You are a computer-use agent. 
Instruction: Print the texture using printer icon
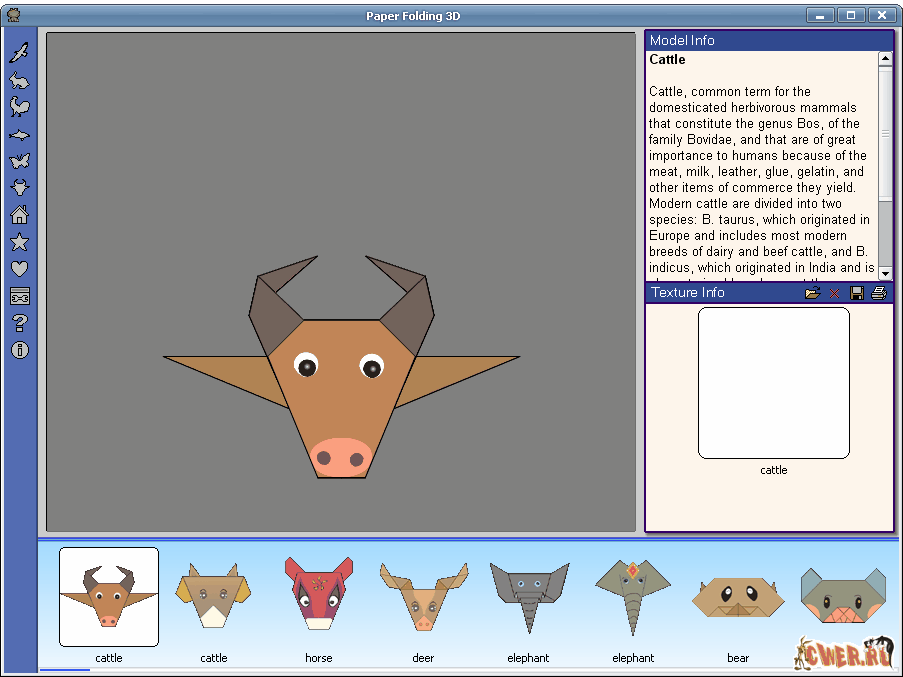(879, 293)
